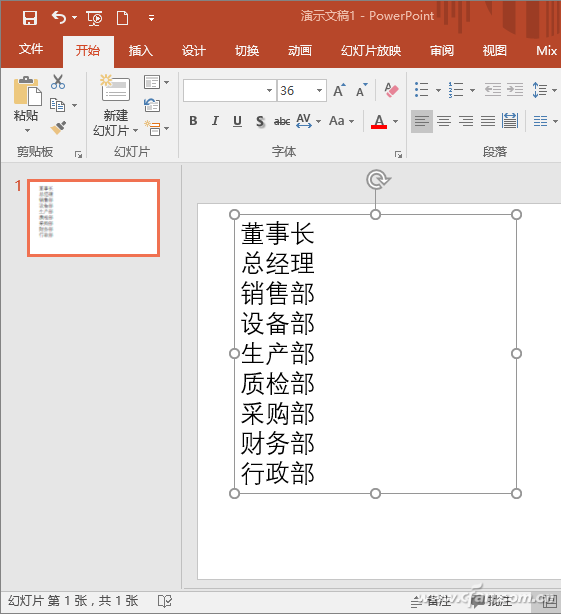Click the rotation handle above textbox
561x614 pixels.
point(377,180)
